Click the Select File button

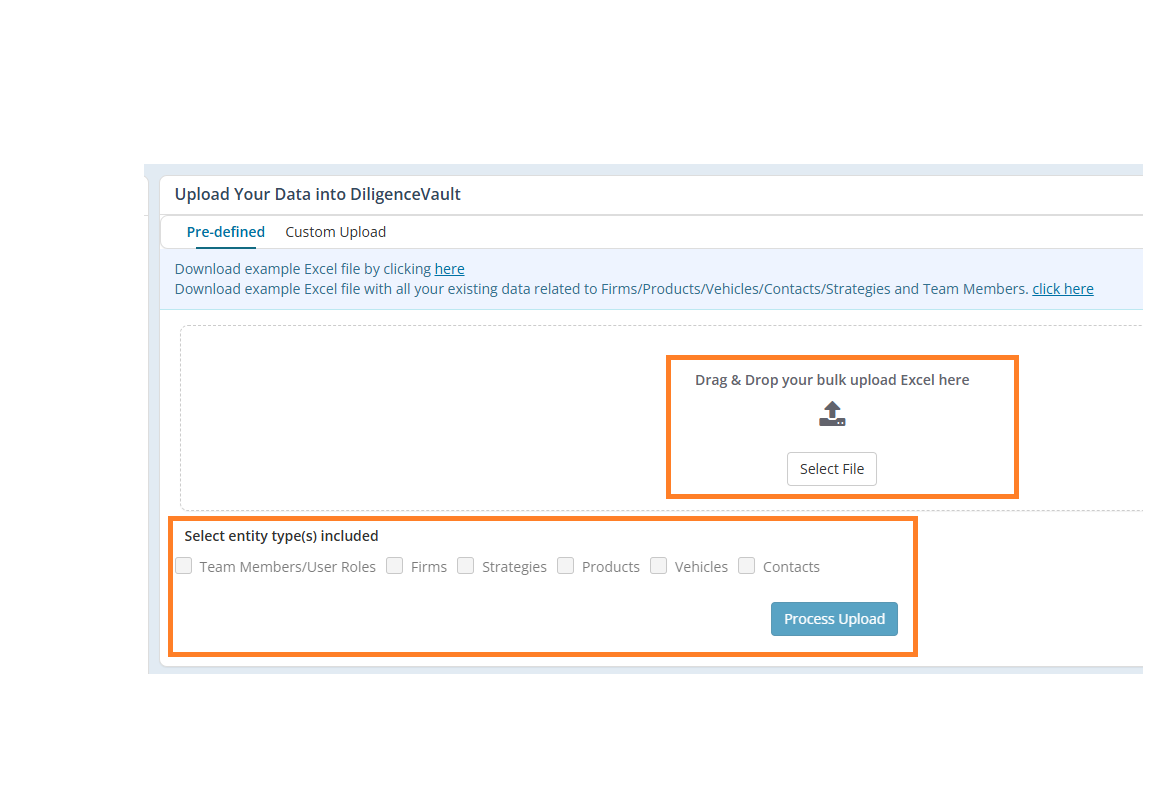[x=832, y=469]
